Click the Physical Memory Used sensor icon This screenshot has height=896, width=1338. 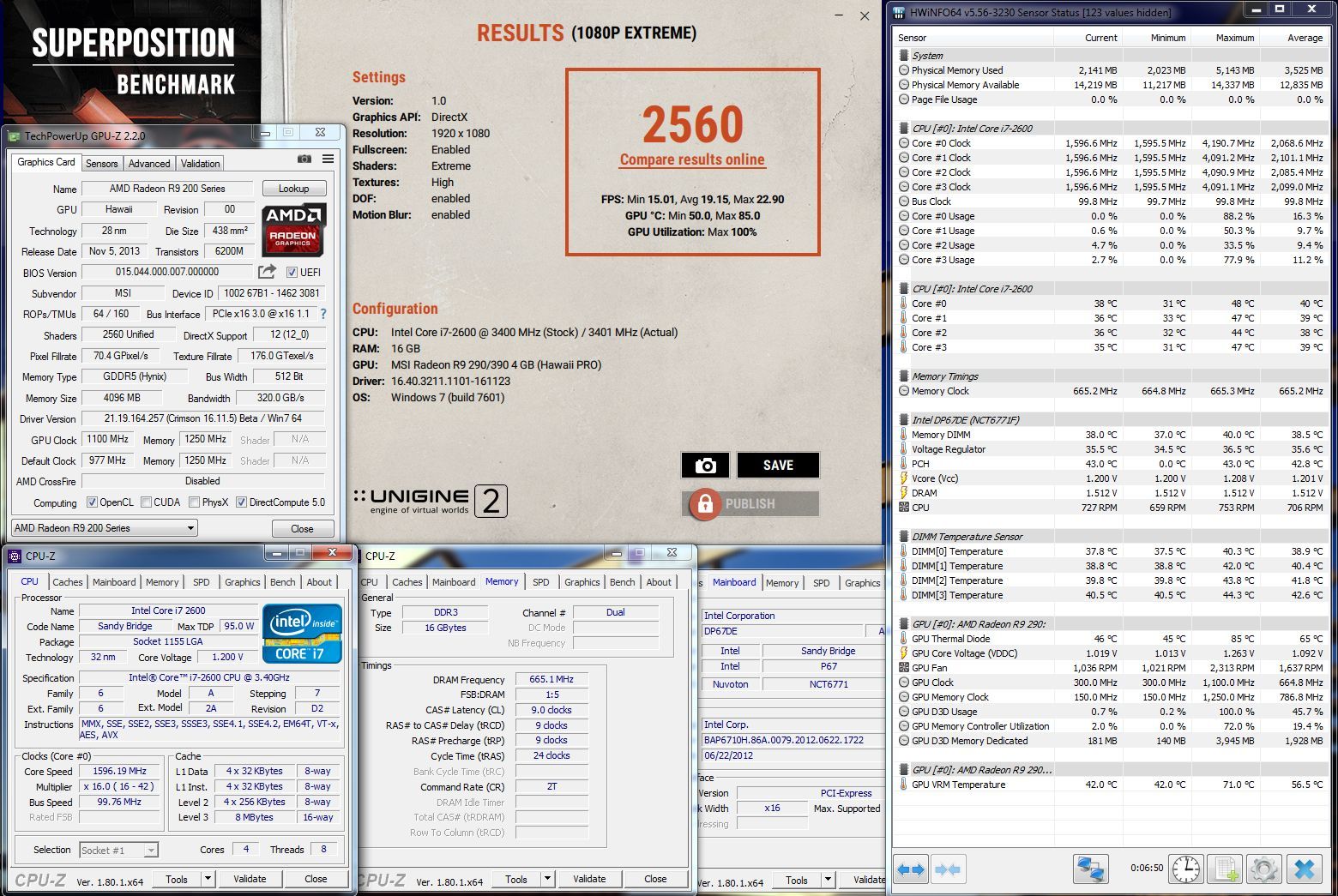click(x=904, y=70)
